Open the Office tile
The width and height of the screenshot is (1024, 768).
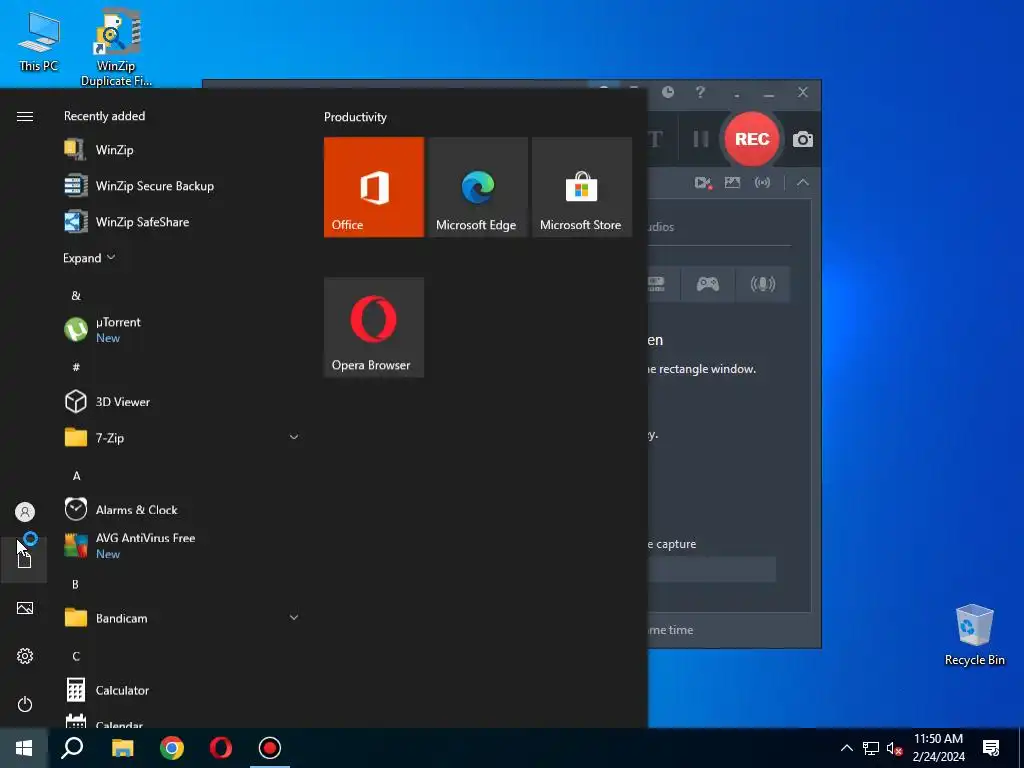pos(374,187)
